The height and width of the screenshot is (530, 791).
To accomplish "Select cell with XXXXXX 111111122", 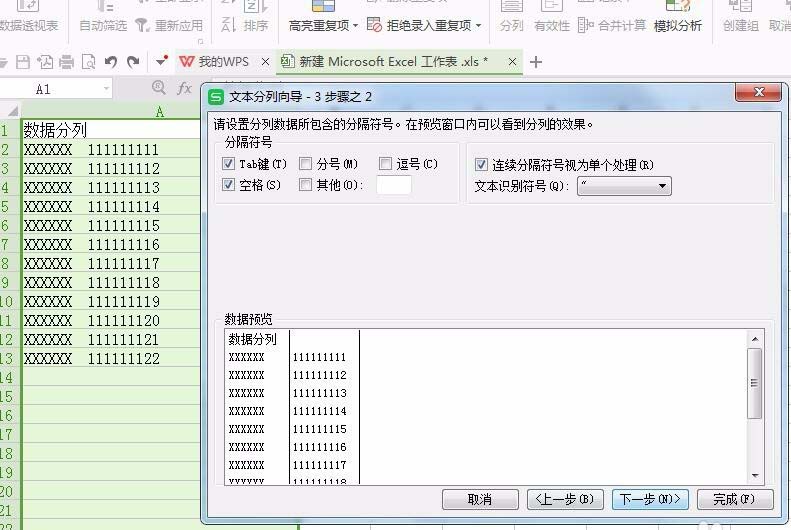I will (x=110, y=359).
